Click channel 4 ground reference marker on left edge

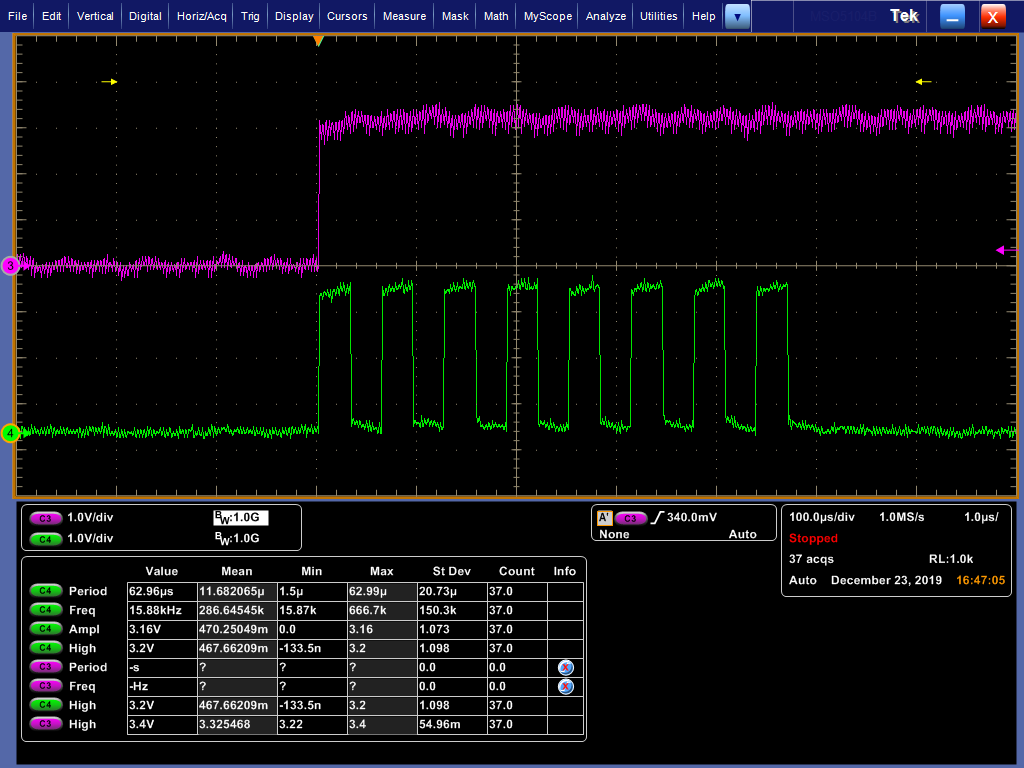(11, 433)
